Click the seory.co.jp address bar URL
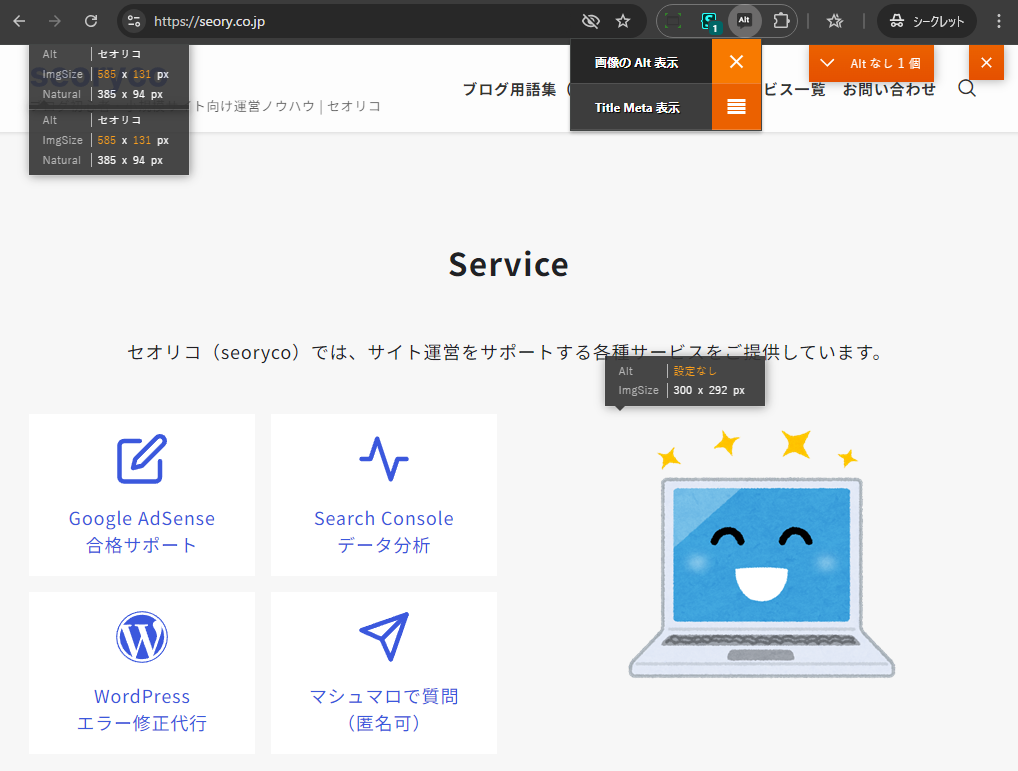Image resolution: width=1018 pixels, height=771 pixels. pyautogui.click(x=209, y=21)
